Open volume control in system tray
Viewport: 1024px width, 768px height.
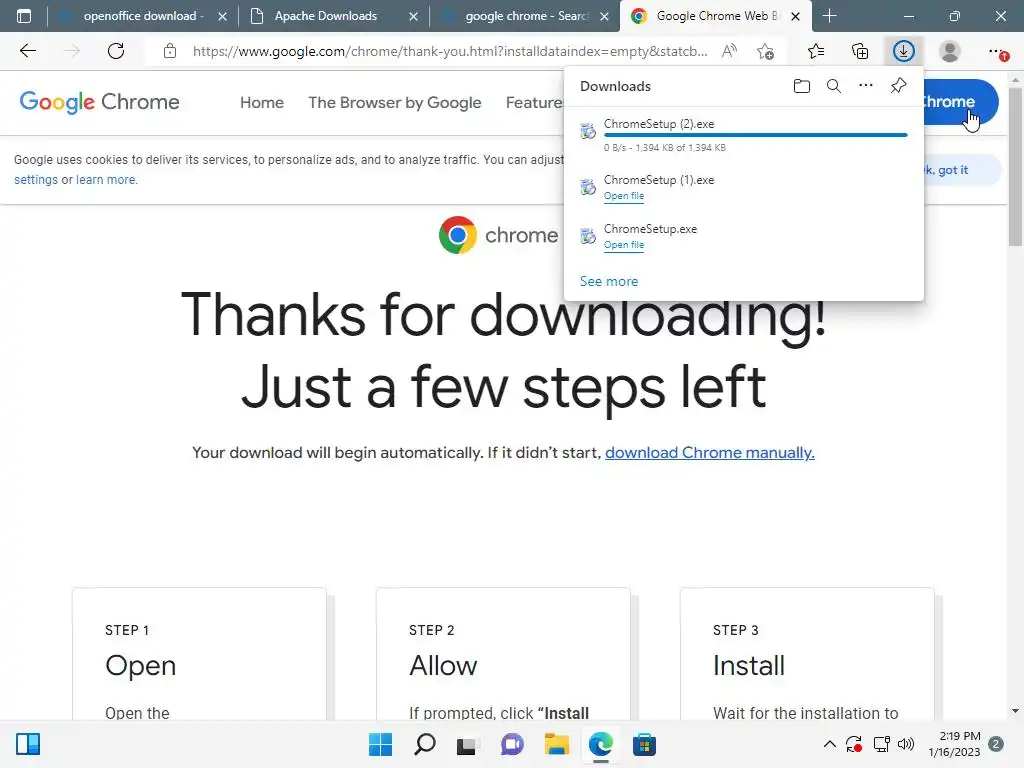906,744
